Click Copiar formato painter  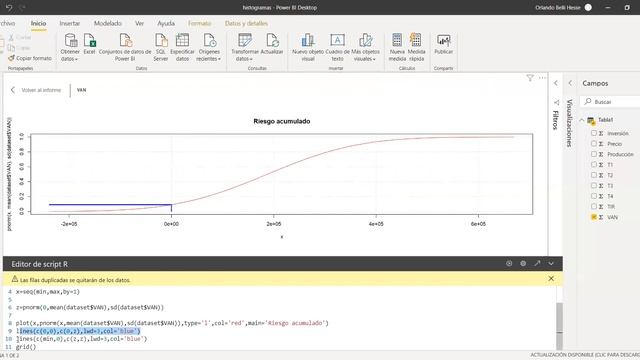(x=30, y=58)
